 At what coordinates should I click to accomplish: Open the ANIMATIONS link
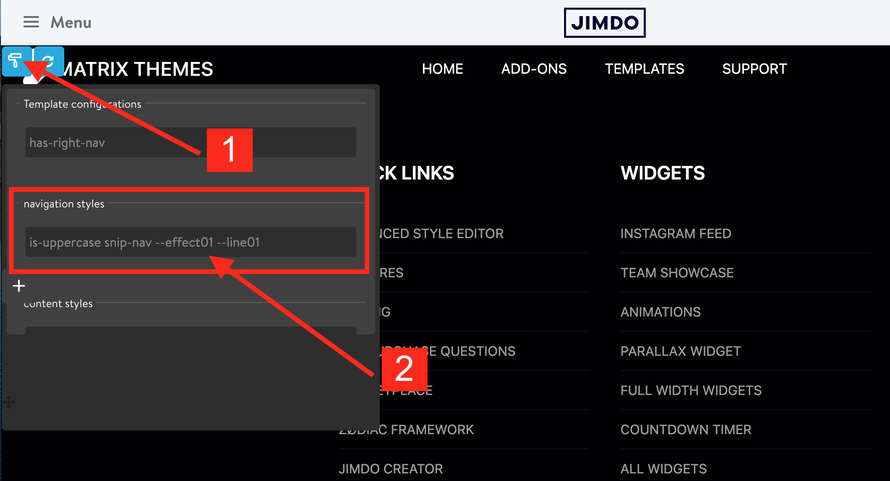tap(660, 312)
